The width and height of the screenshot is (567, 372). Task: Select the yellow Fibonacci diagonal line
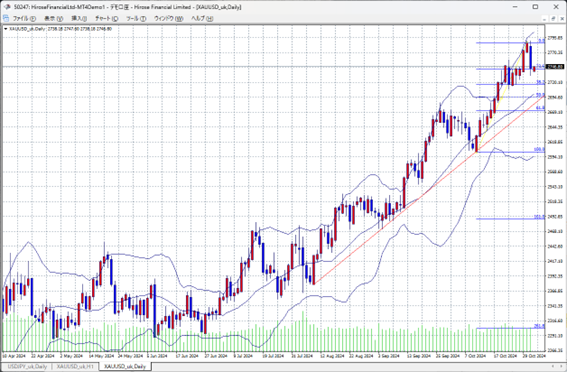(x=503, y=96)
